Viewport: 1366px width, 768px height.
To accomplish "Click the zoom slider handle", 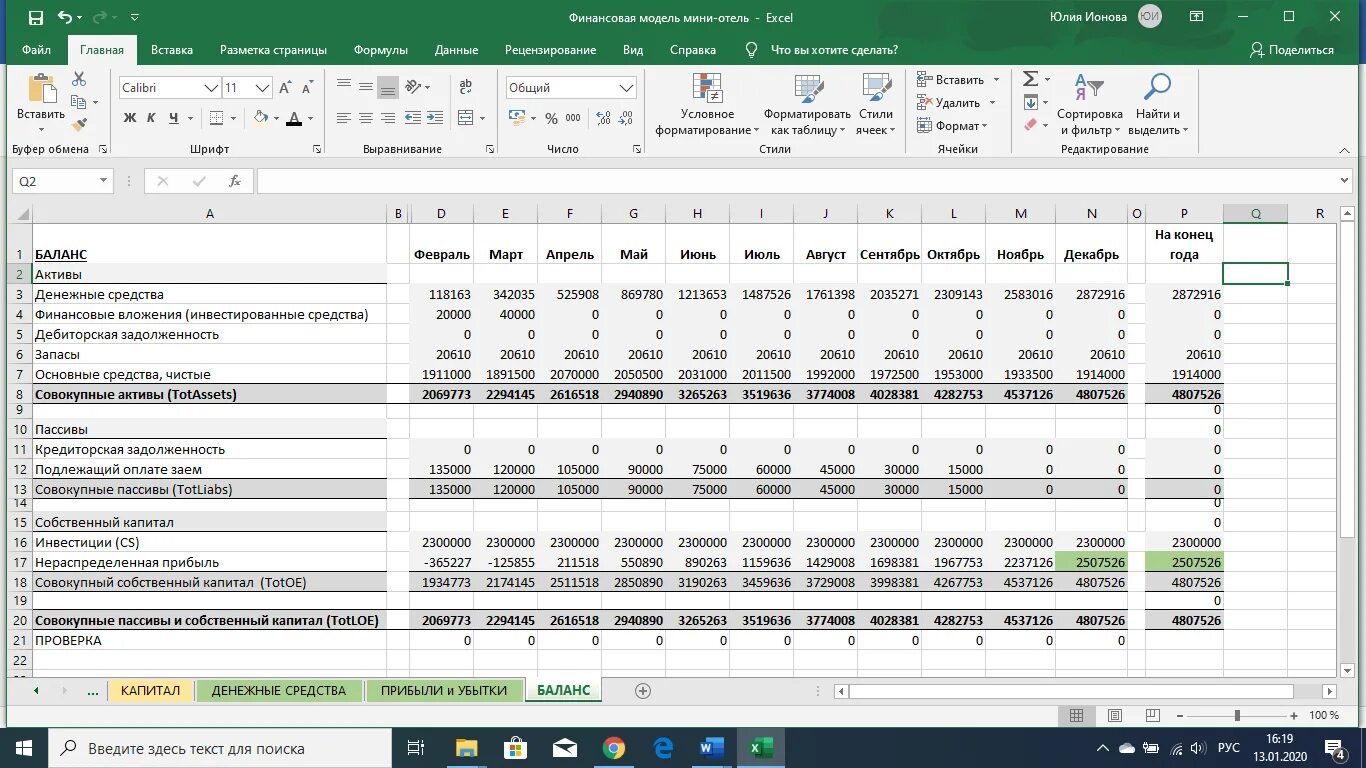I will [1237, 716].
